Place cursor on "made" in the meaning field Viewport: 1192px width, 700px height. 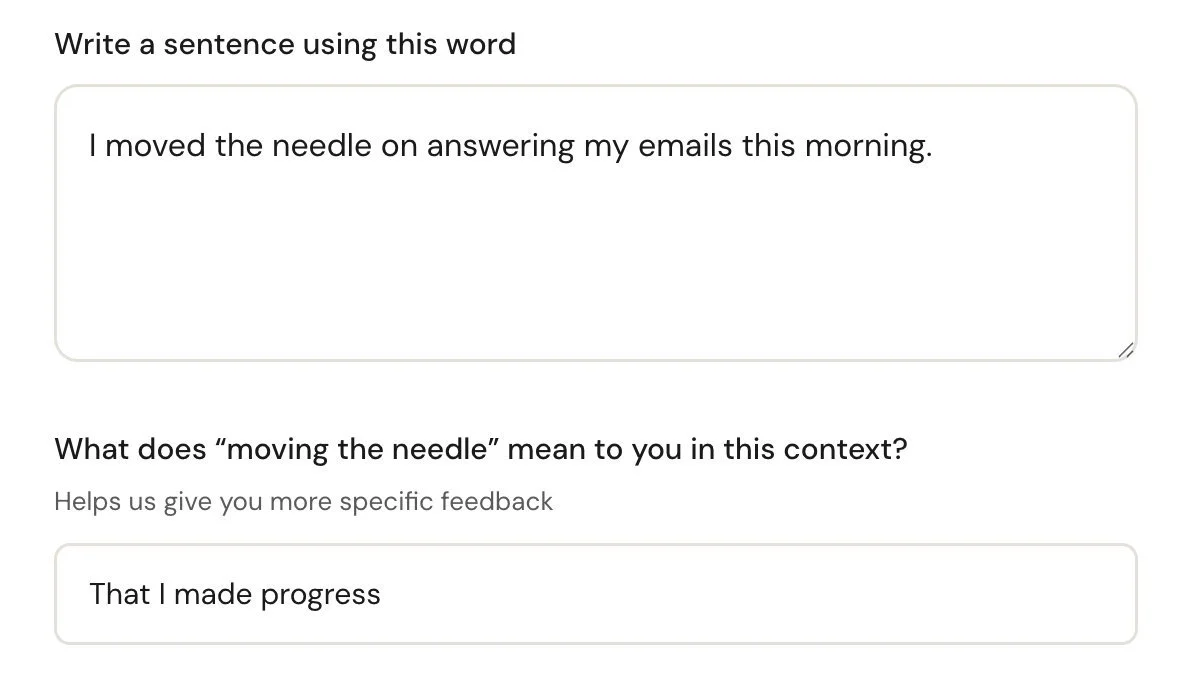(x=213, y=594)
